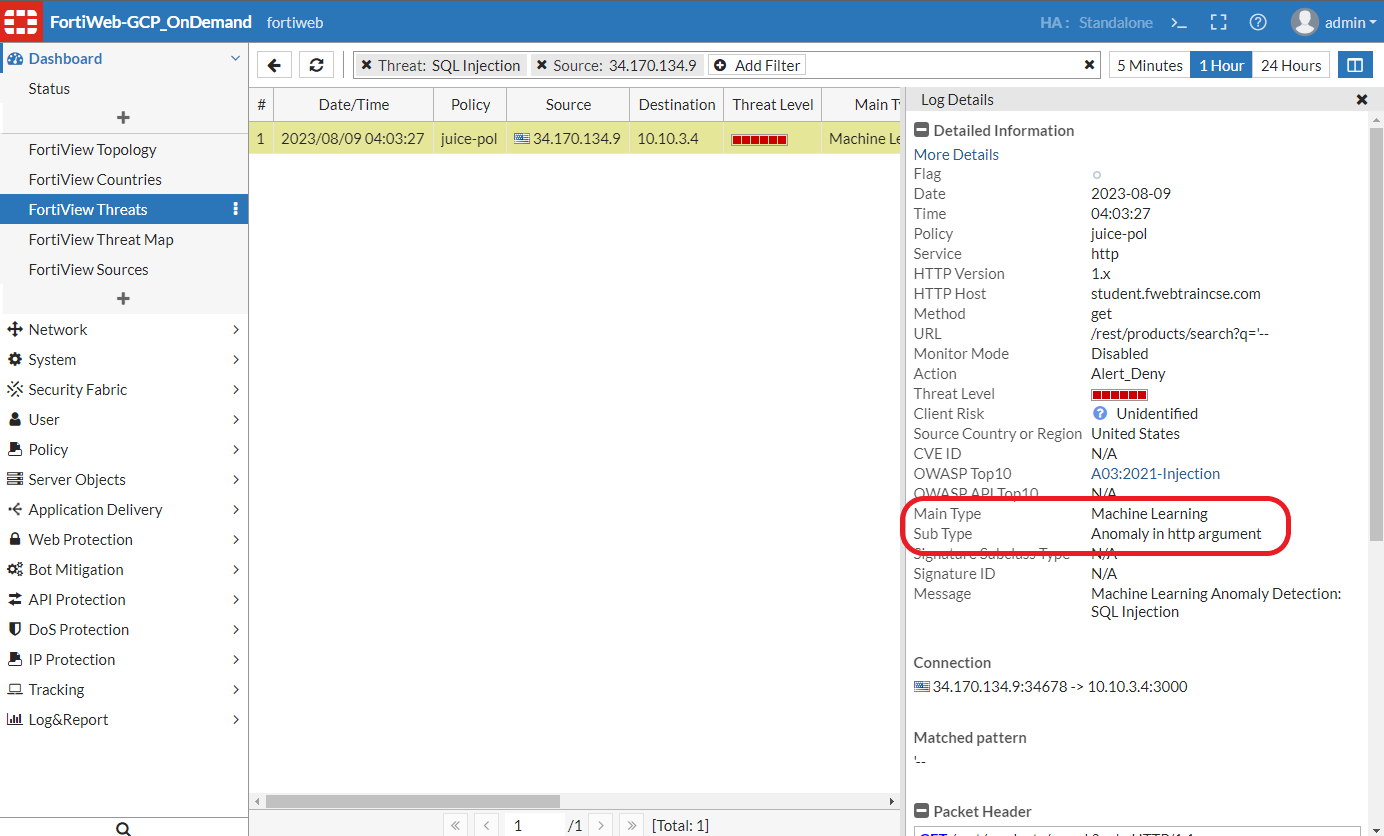Image resolution: width=1384 pixels, height=836 pixels.
Task: Go to the first page of results
Action: click(456, 825)
